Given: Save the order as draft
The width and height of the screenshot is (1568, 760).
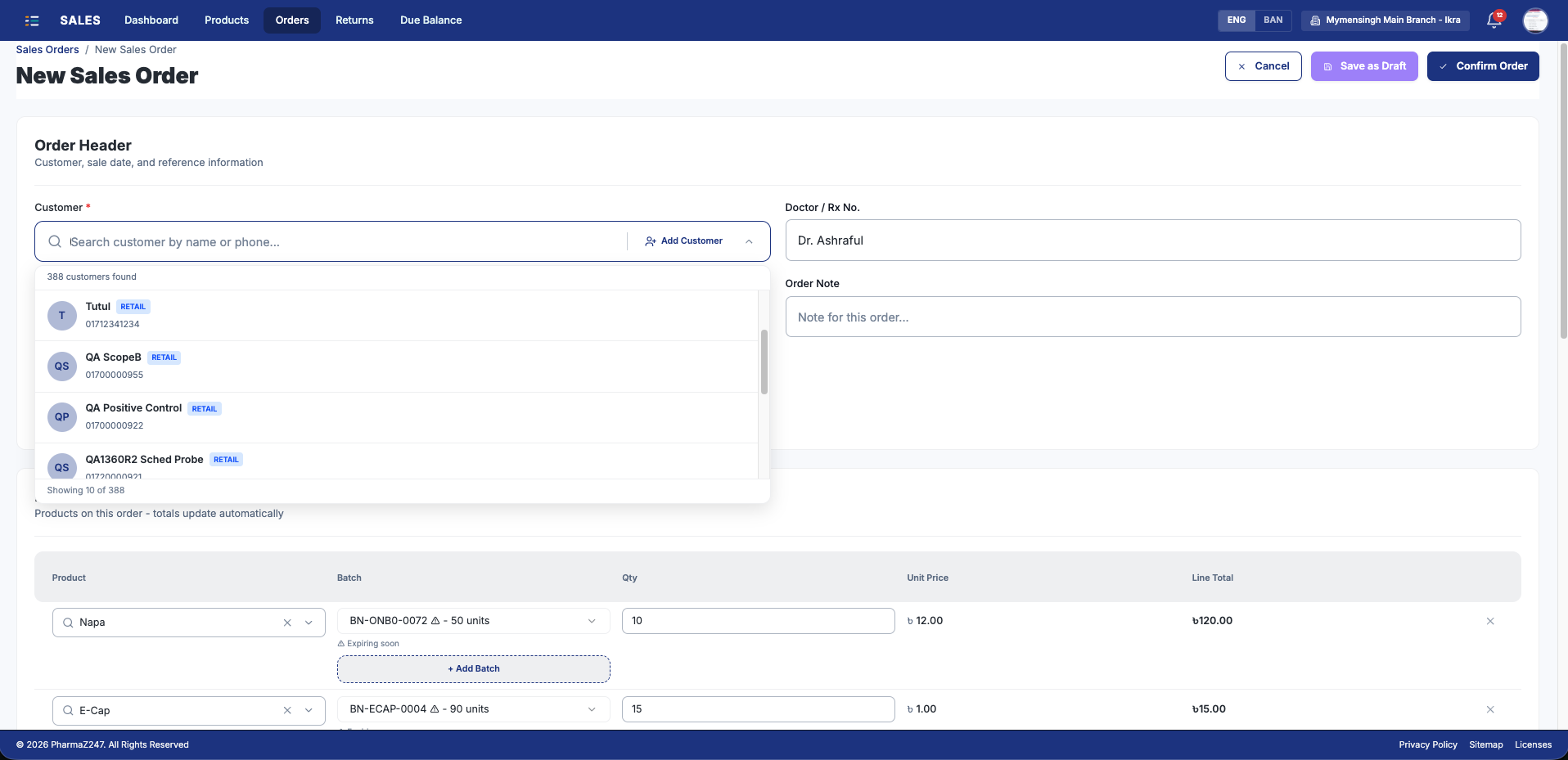Looking at the screenshot, I should [x=1364, y=66].
